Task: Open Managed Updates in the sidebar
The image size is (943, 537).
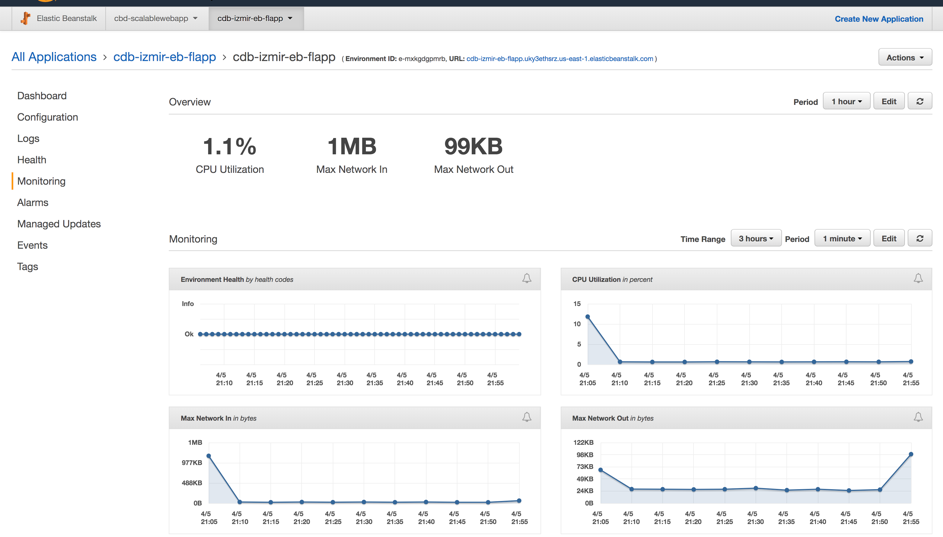Action: pos(59,224)
